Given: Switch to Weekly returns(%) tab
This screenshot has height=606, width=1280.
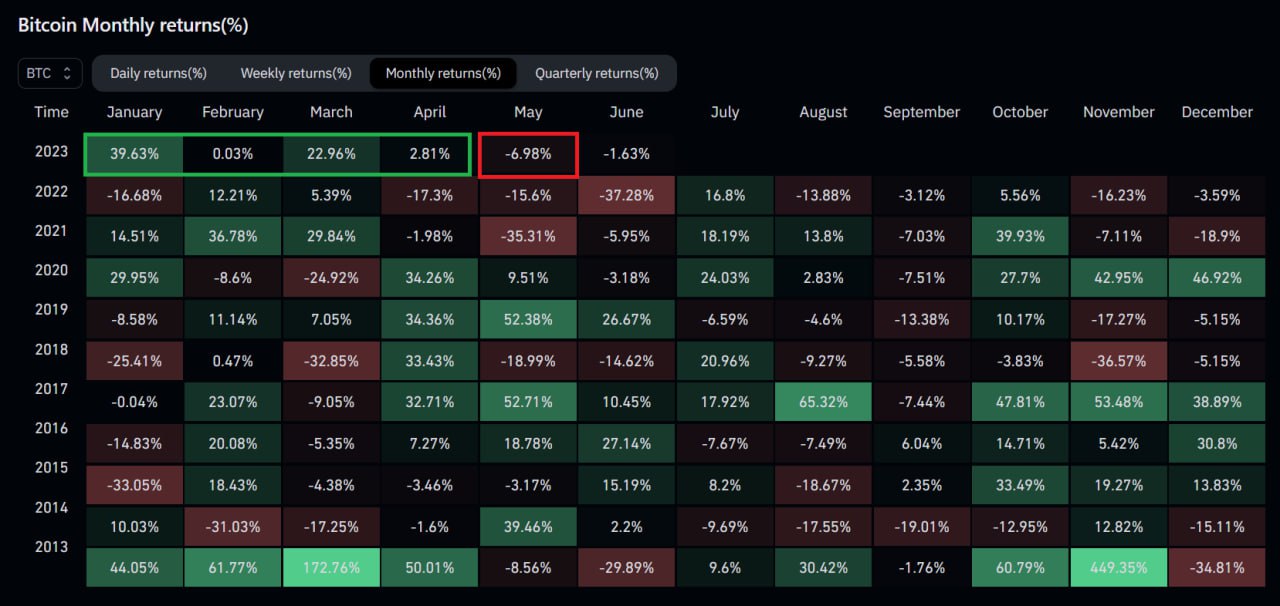Looking at the screenshot, I should tap(296, 73).
